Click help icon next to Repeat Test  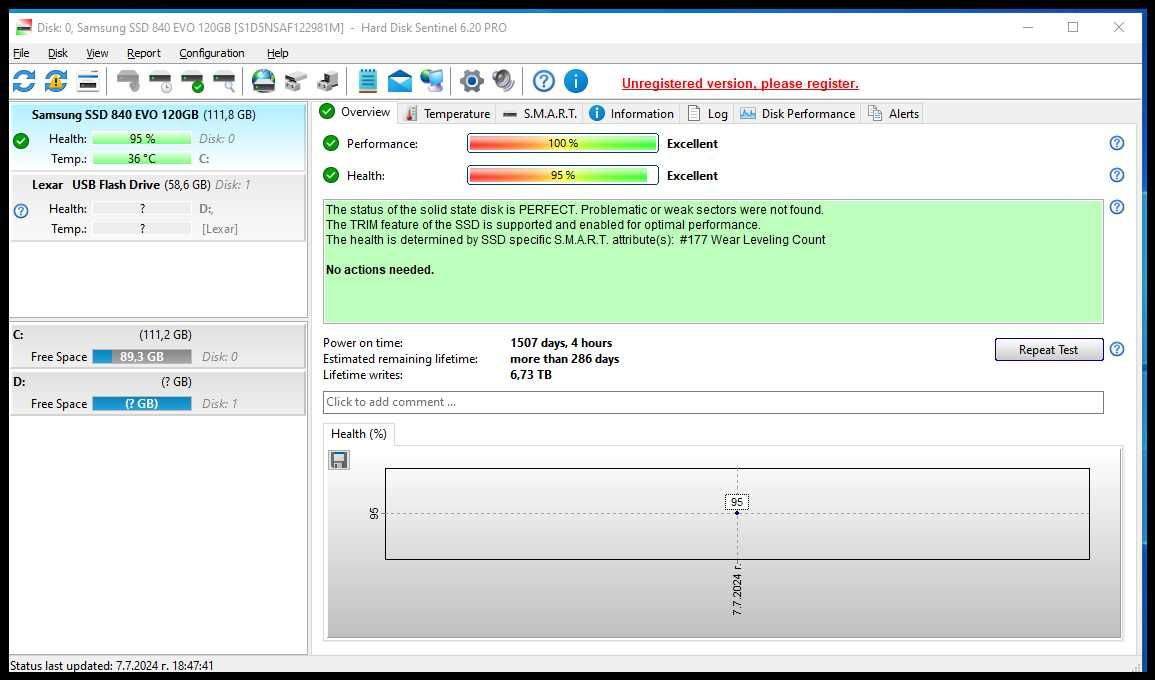pyautogui.click(x=1117, y=349)
